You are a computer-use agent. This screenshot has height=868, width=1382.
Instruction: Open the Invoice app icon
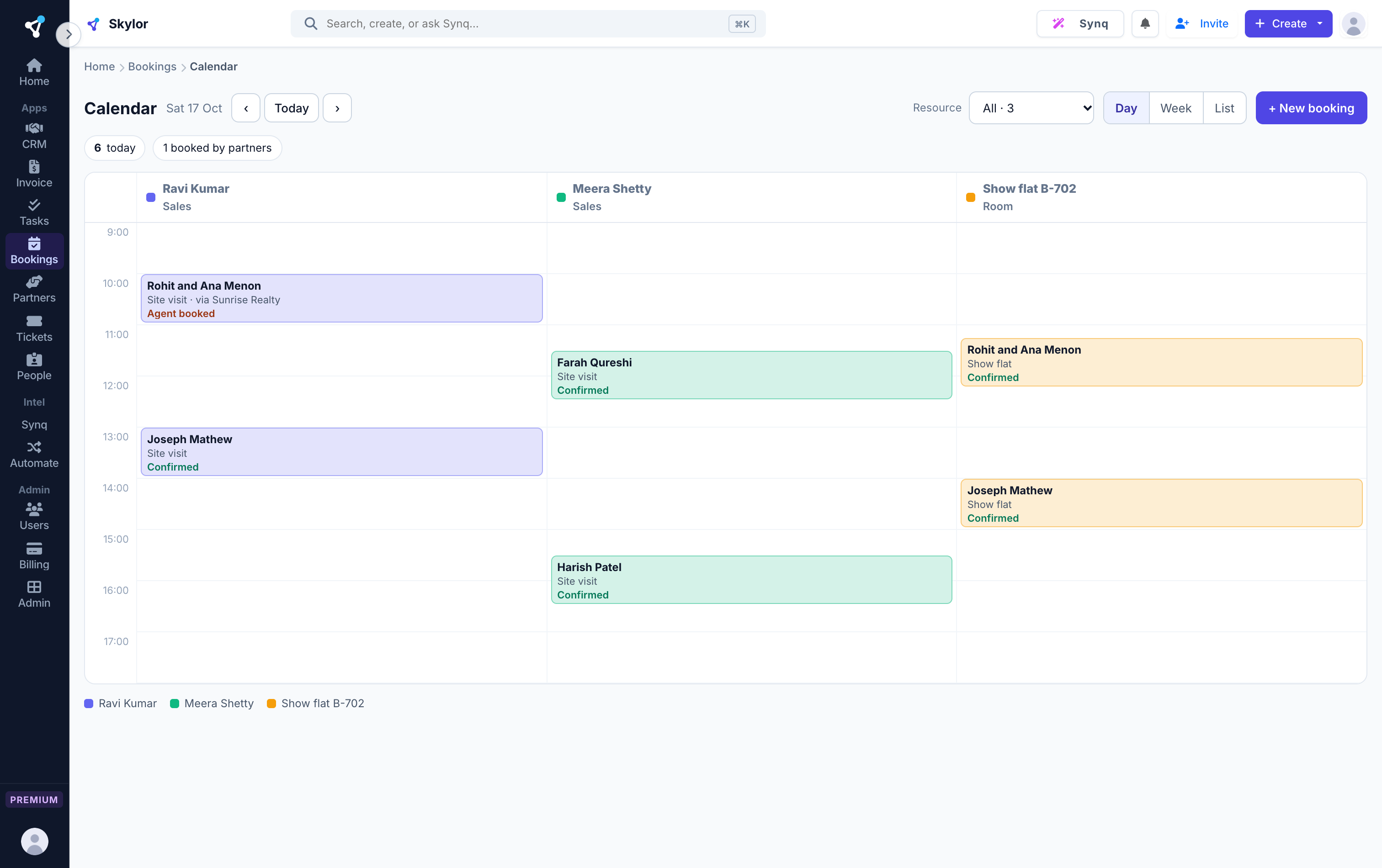(34, 174)
